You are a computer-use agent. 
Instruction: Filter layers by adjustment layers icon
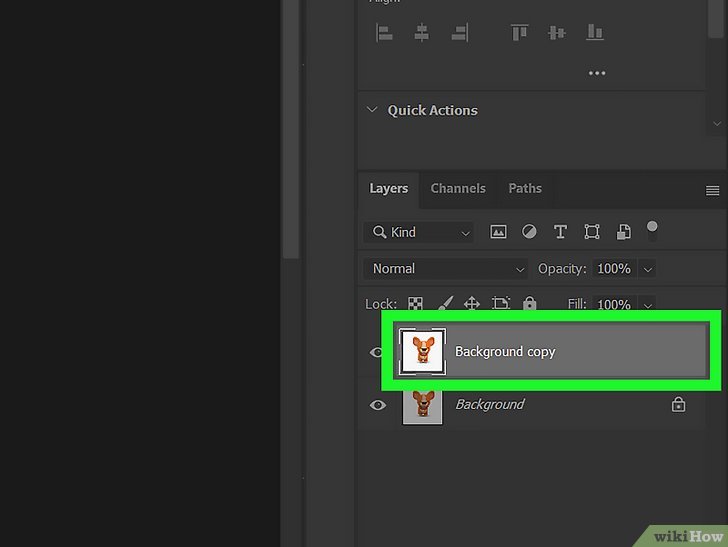click(529, 231)
